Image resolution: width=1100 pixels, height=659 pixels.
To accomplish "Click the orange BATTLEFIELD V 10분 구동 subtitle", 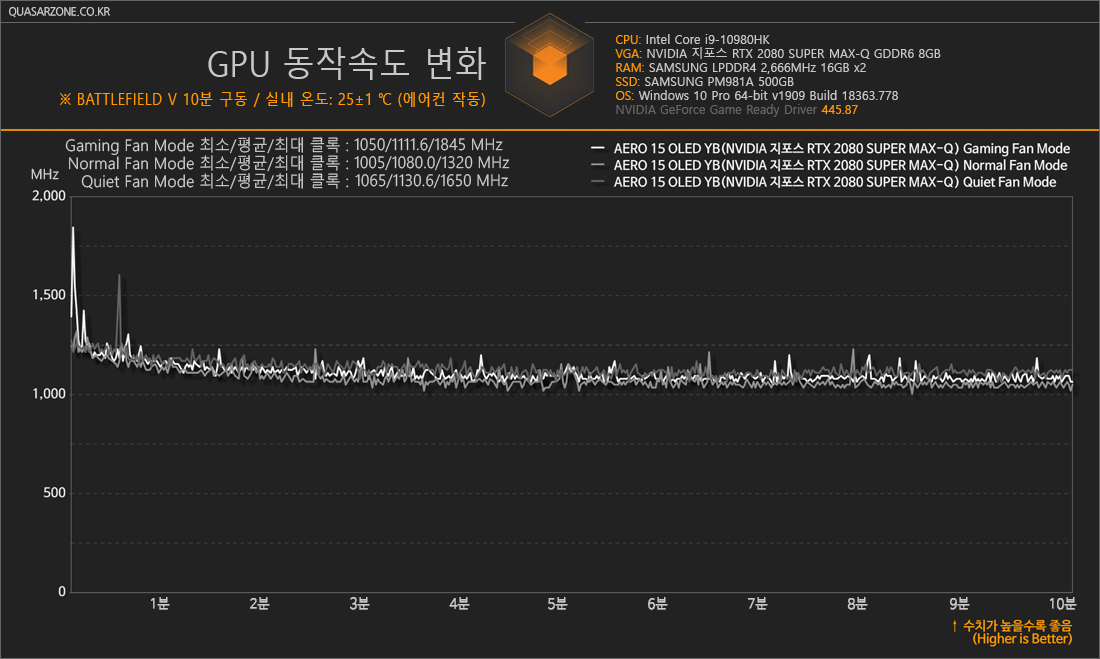I will (273, 100).
